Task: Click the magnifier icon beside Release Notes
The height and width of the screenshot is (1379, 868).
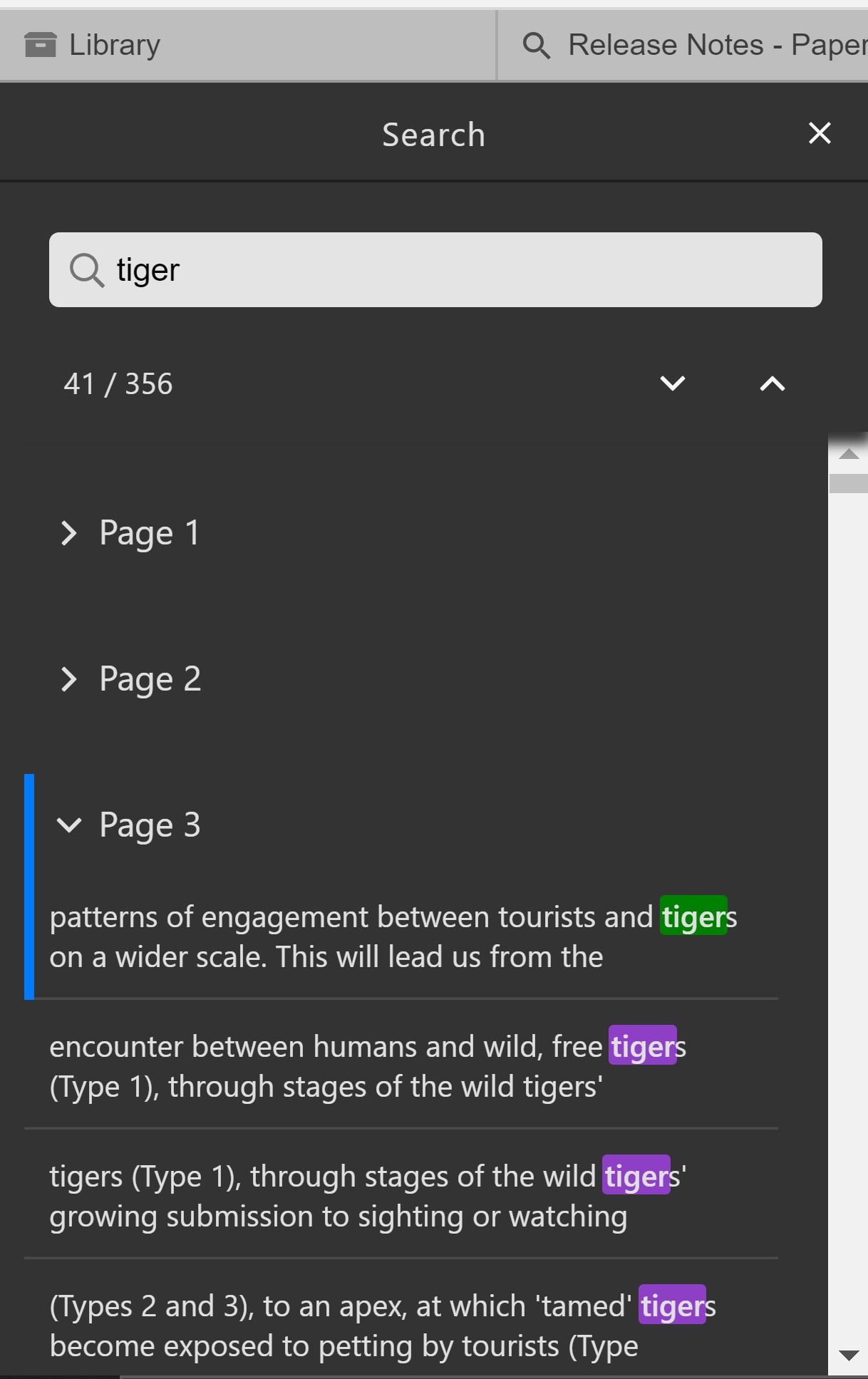Action: tap(536, 46)
